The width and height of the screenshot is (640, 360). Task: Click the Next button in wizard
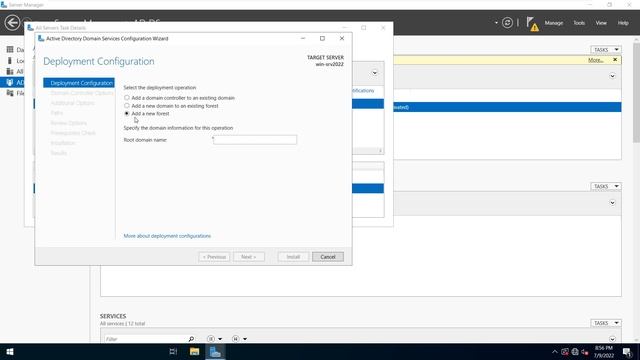[x=249, y=257]
